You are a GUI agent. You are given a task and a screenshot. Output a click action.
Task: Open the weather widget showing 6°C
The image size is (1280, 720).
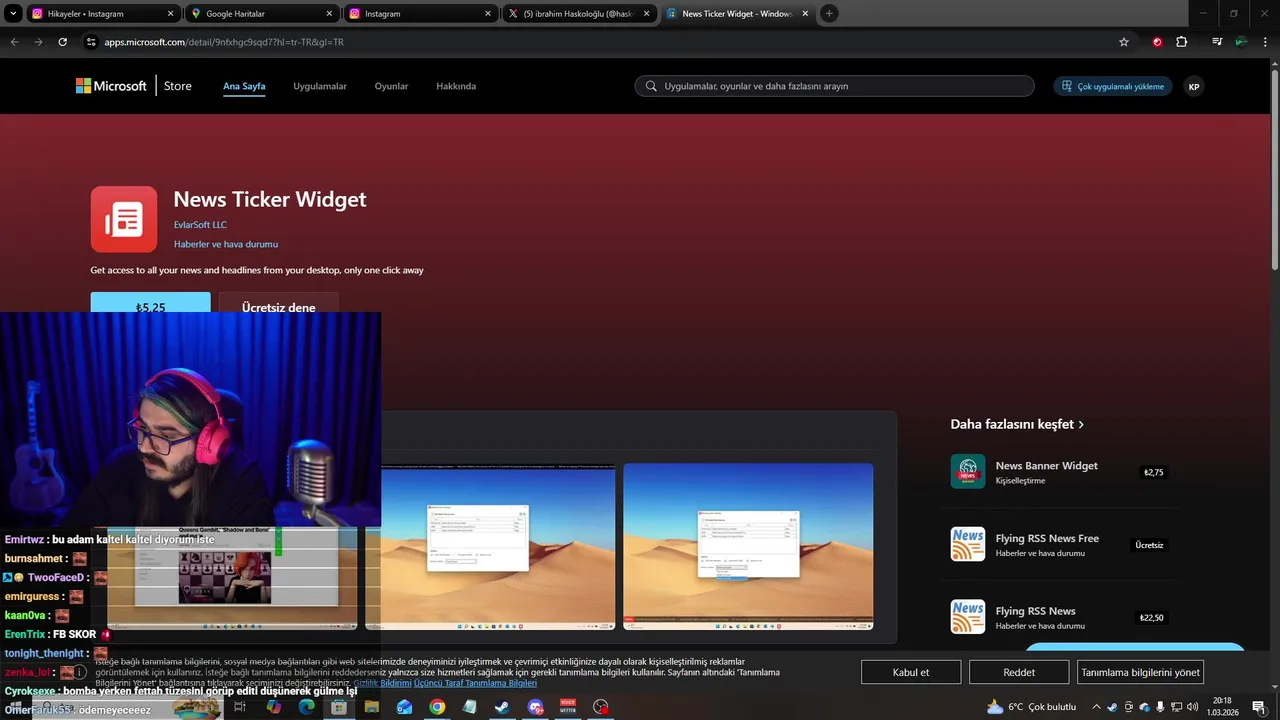point(1031,707)
